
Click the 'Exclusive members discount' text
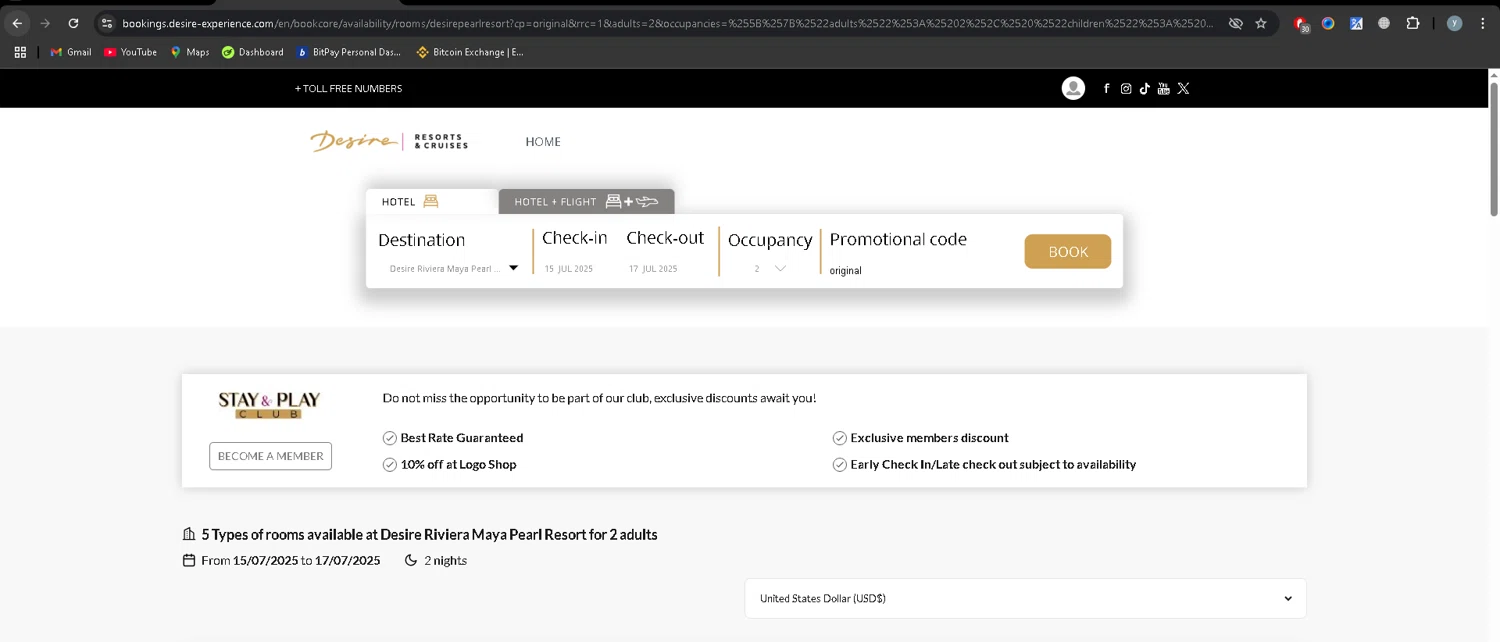929,438
